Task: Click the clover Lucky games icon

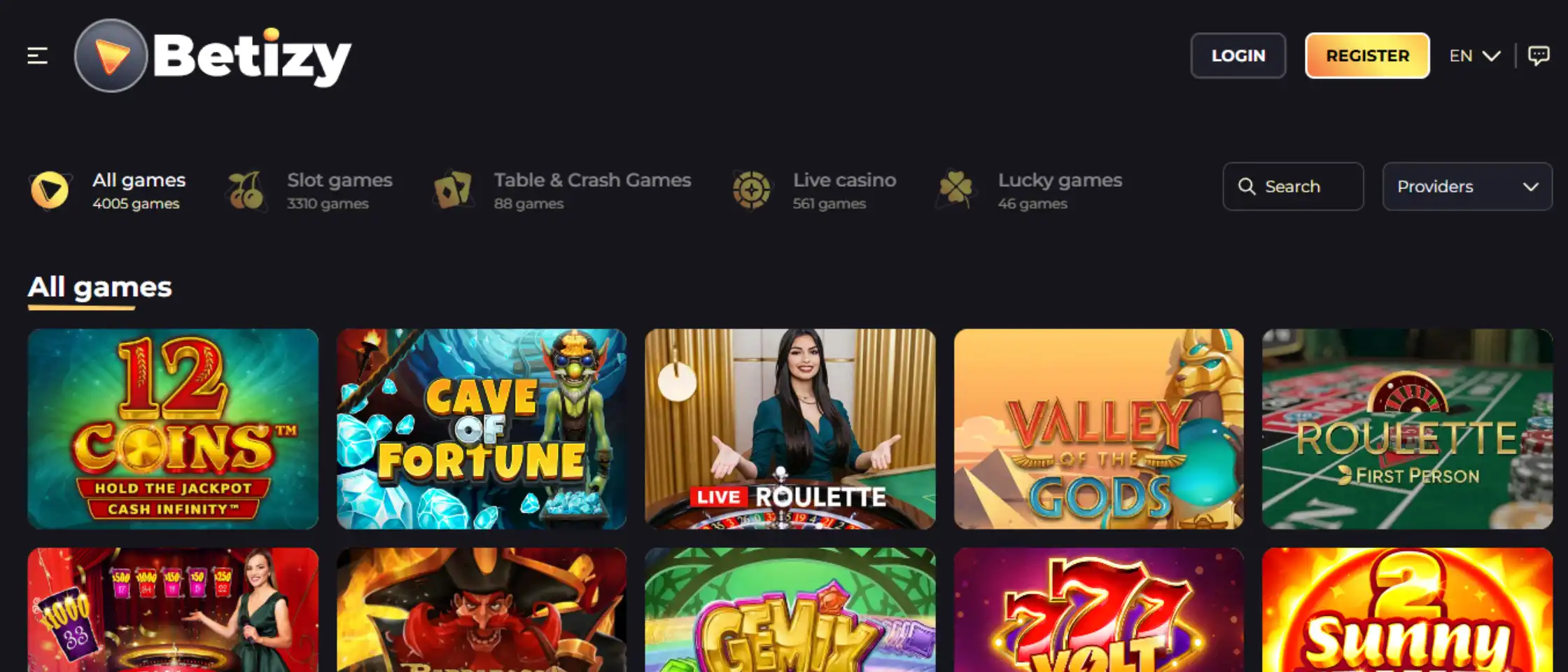Action: tap(955, 190)
